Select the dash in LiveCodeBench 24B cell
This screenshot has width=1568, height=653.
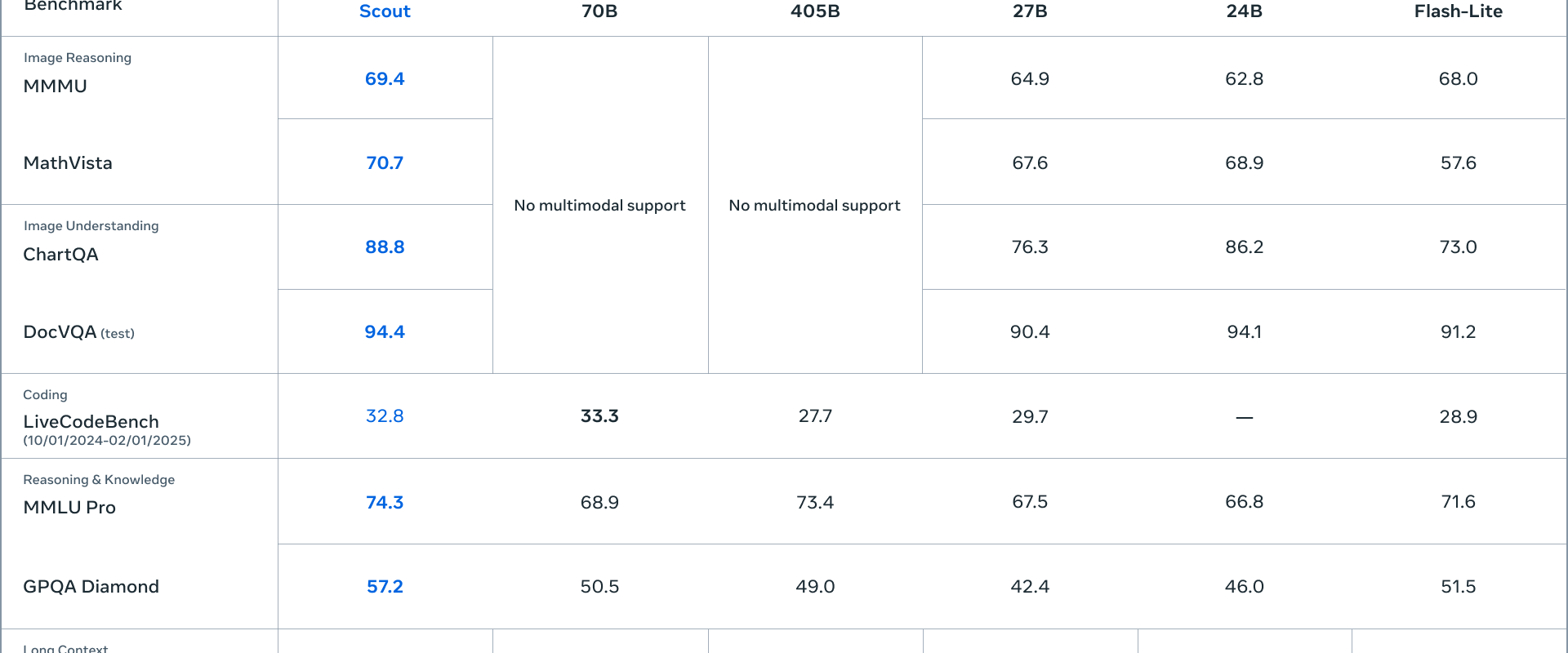[1245, 417]
